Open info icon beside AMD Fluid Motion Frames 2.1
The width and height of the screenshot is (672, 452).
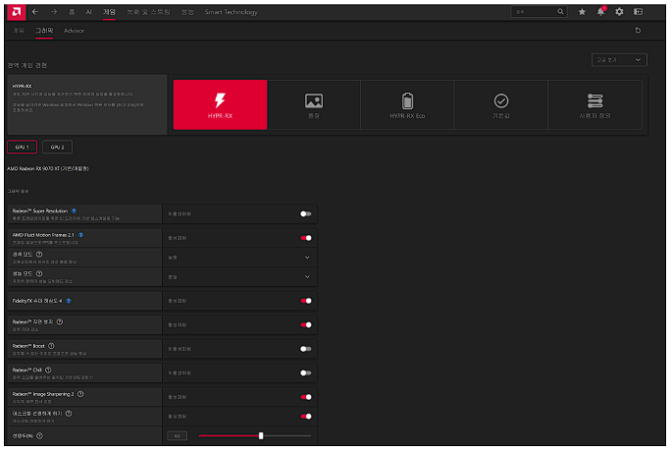81,235
